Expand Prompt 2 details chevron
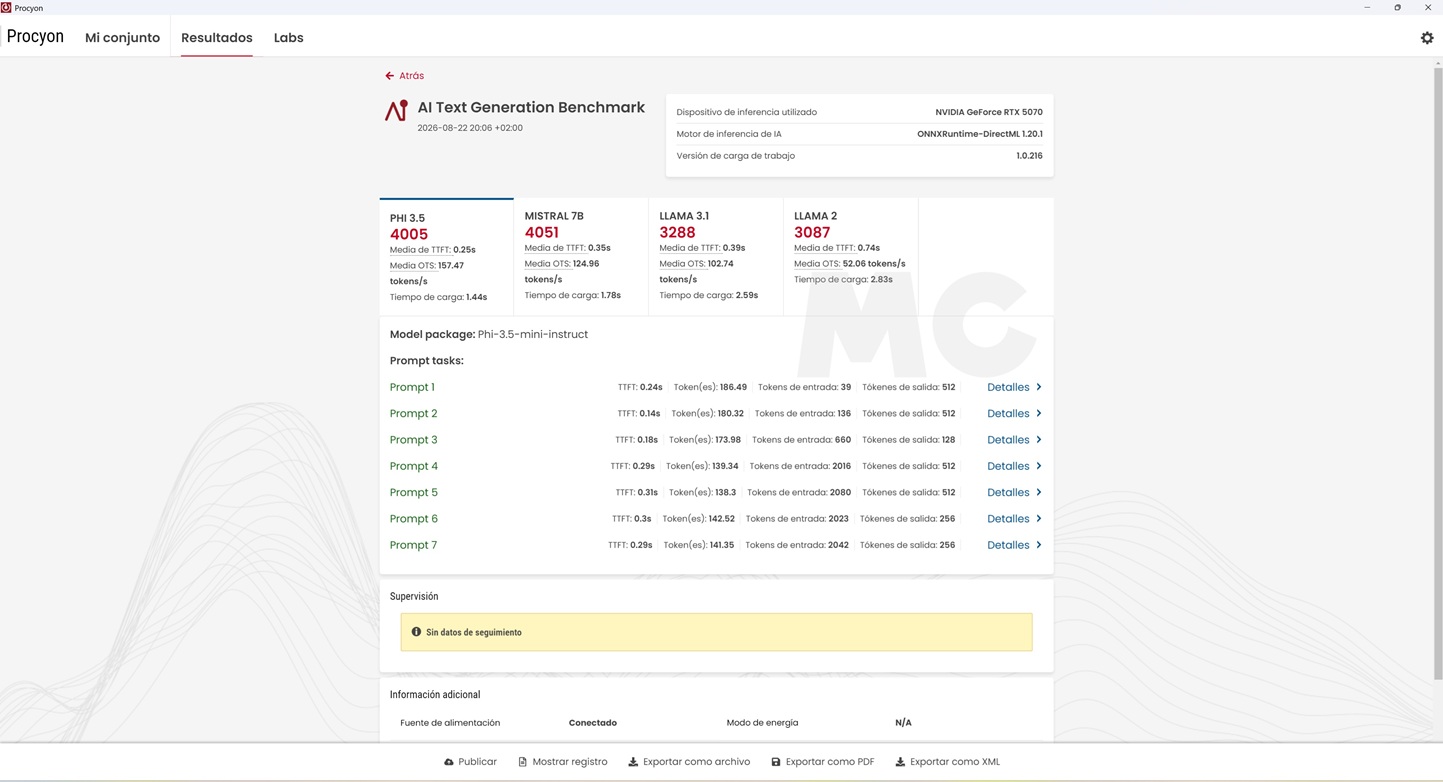Screen dimensions: 1443x782 [x=1039, y=413]
